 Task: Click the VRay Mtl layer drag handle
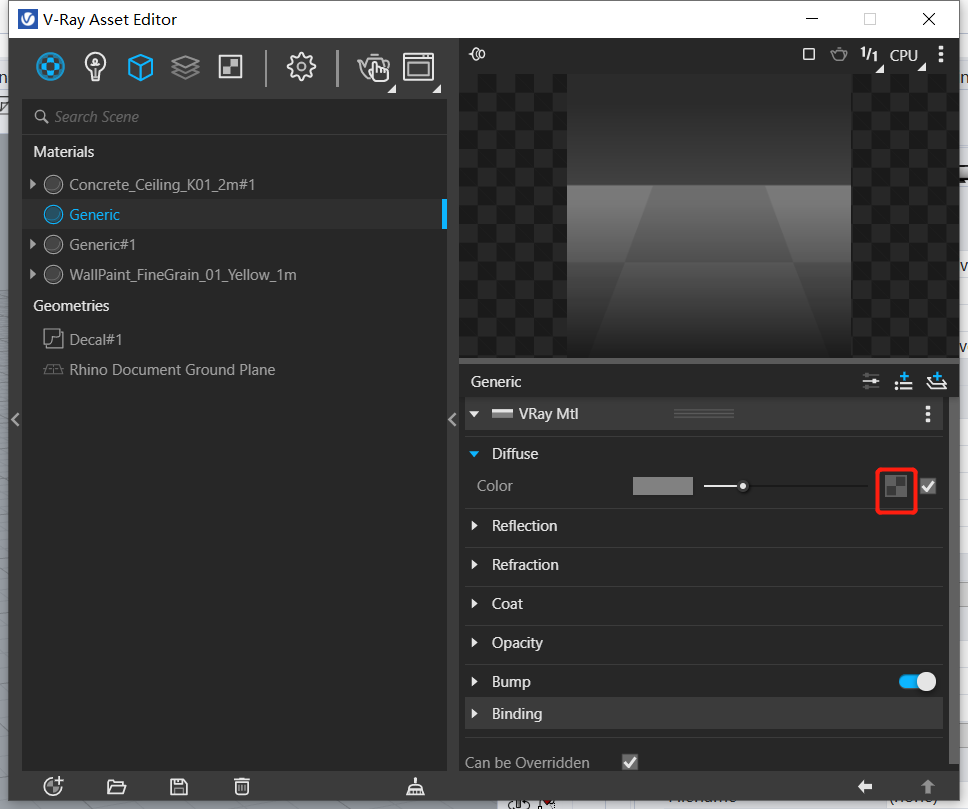(x=704, y=414)
